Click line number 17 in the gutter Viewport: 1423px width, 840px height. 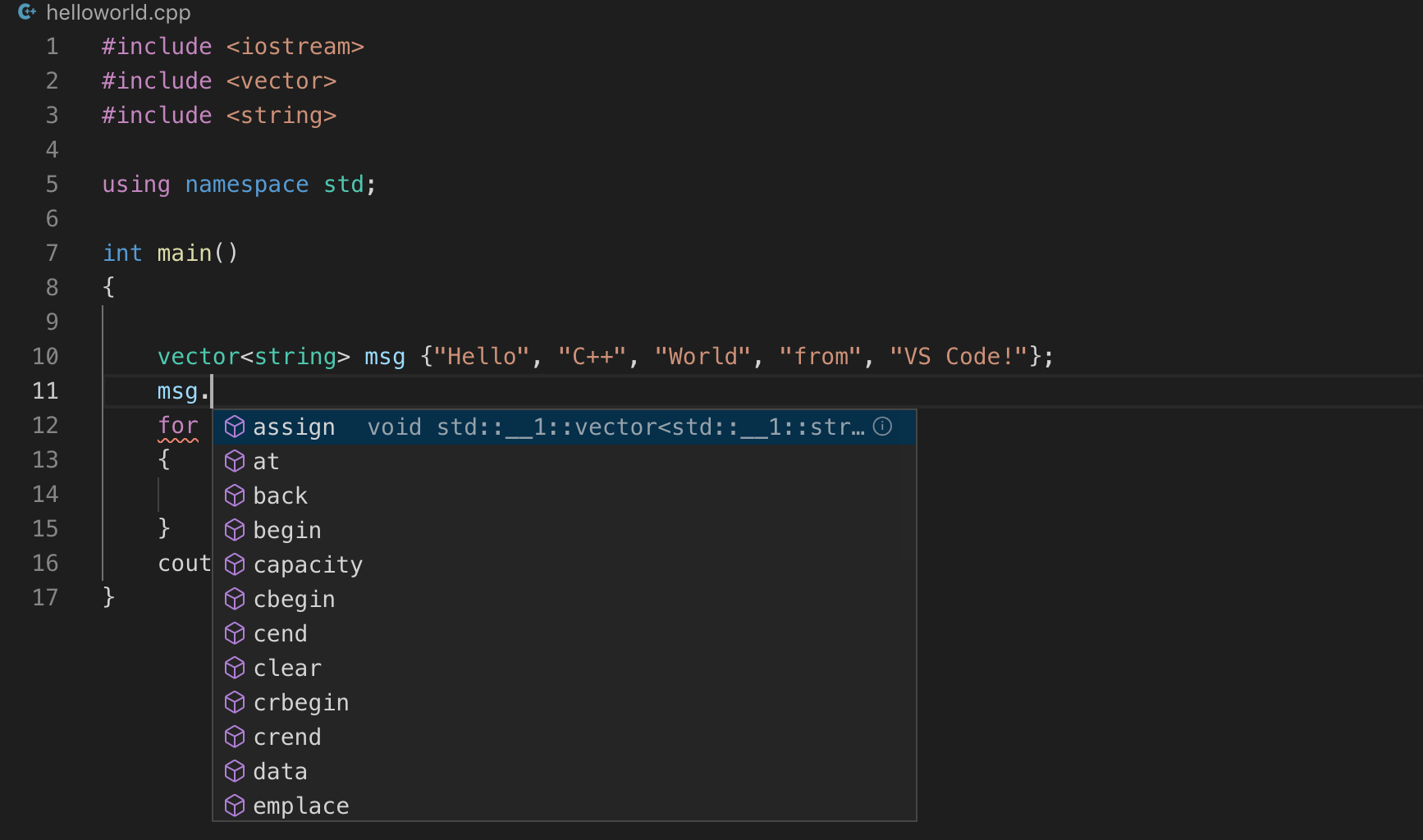click(x=45, y=597)
